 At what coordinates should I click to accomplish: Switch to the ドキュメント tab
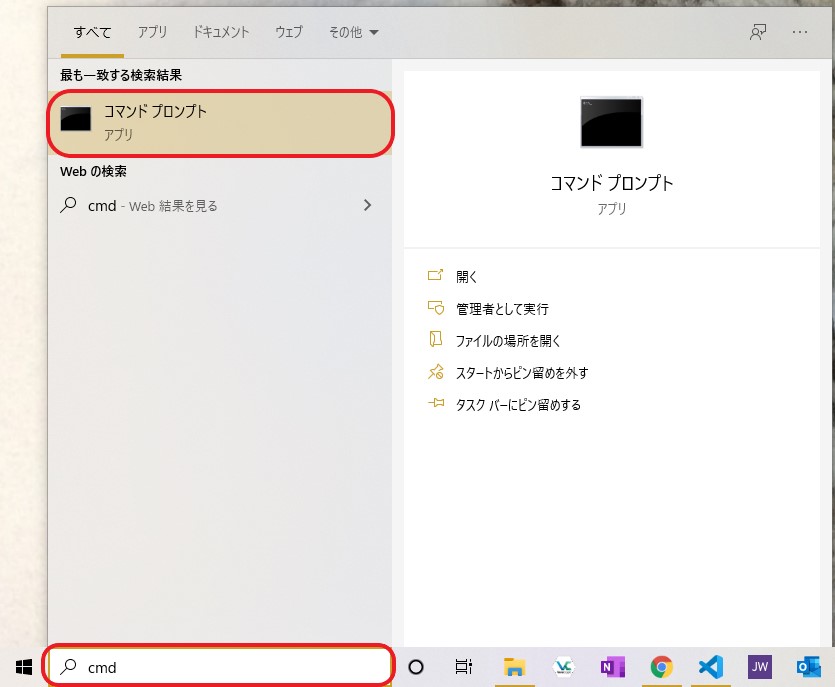tap(220, 32)
